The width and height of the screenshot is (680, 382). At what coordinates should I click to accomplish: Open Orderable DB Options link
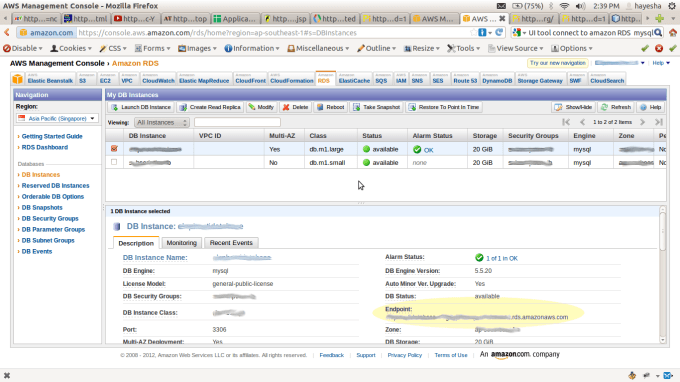click(x=53, y=196)
